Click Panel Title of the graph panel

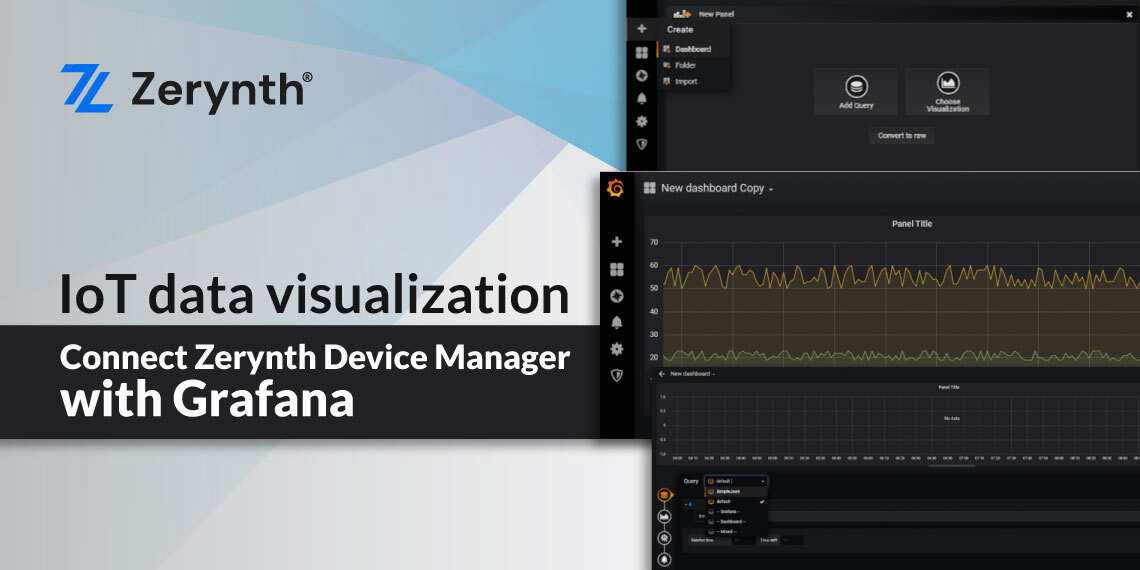pyautogui.click(x=912, y=224)
